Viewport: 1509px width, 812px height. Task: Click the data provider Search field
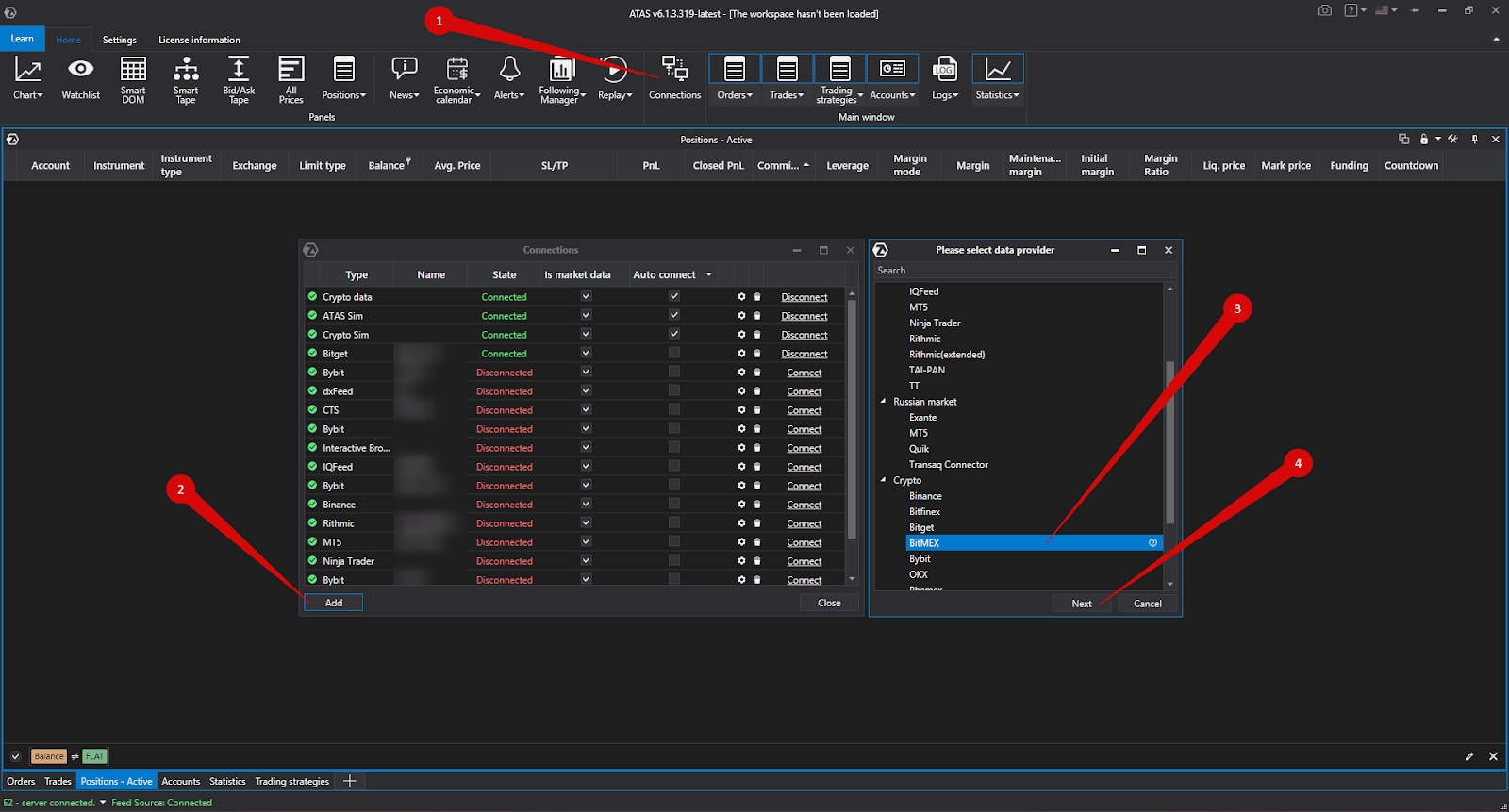tap(1023, 271)
